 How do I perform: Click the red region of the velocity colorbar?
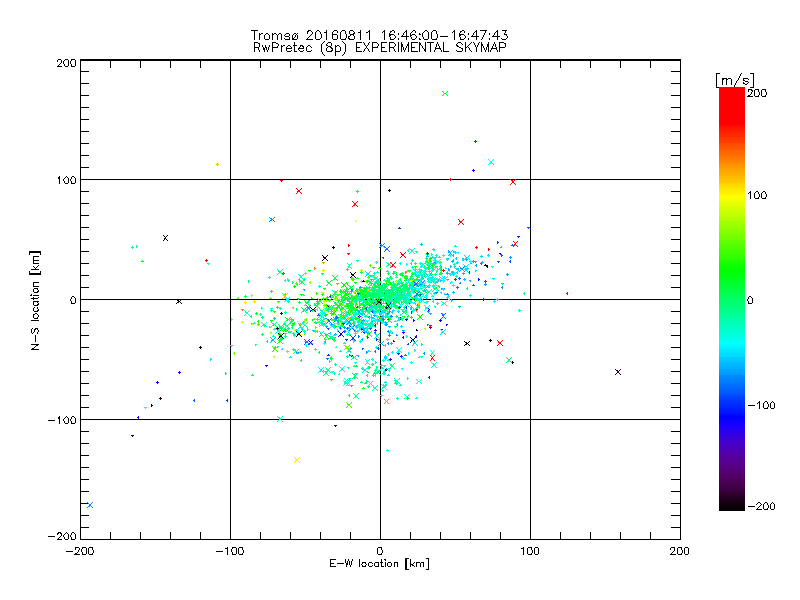(732, 105)
